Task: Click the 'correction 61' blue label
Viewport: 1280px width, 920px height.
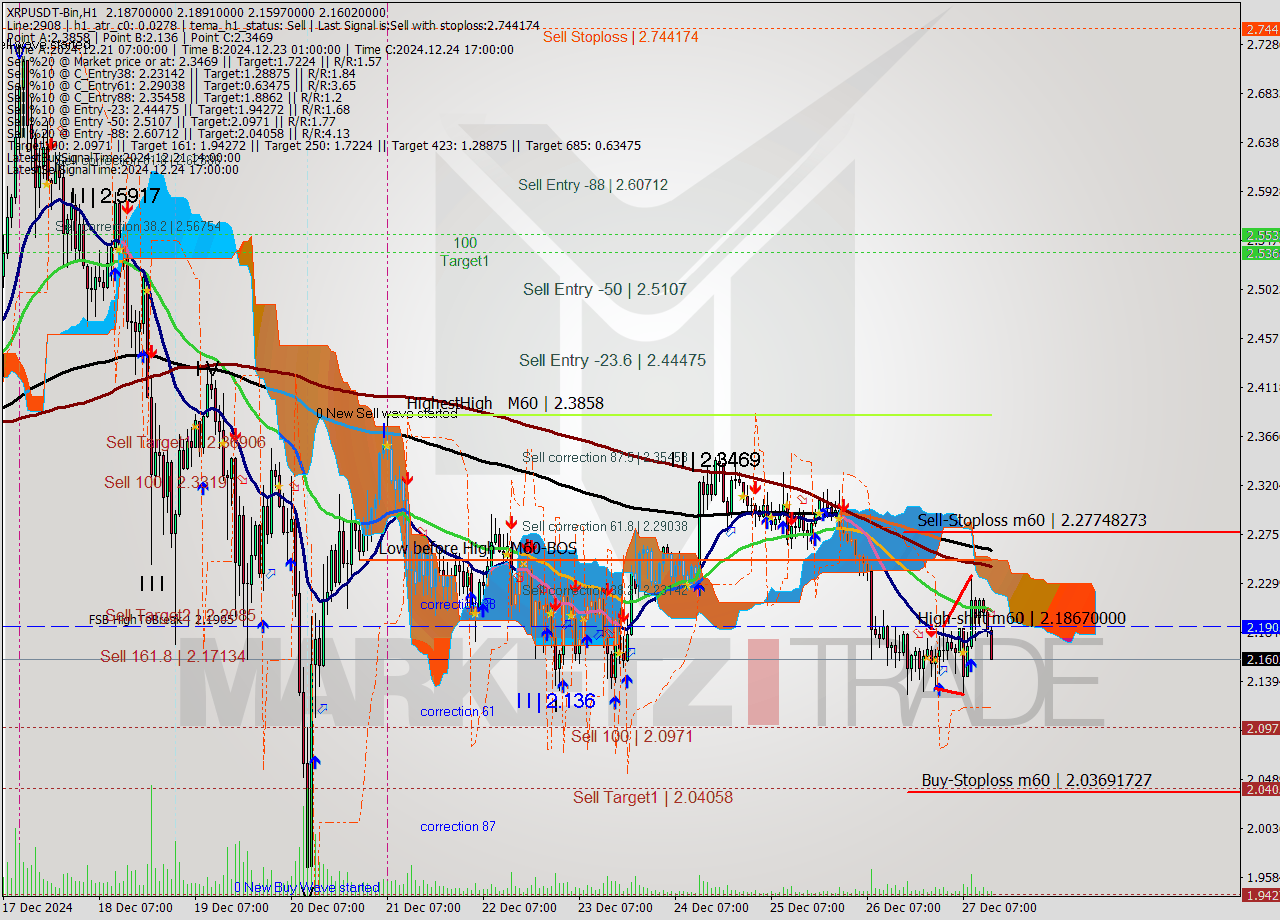Action: click(457, 711)
